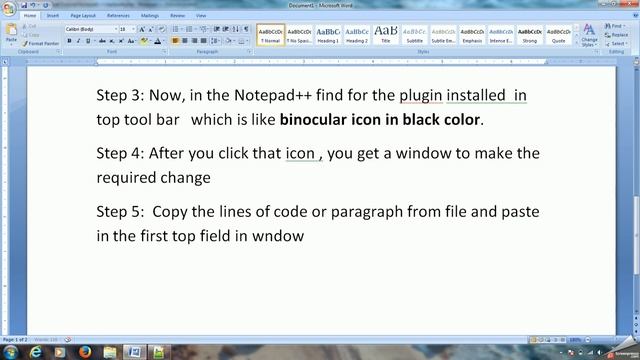Image resolution: width=640 pixels, height=360 pixels.
Task: Open the font size dropdown
Action: coord(133,29)
